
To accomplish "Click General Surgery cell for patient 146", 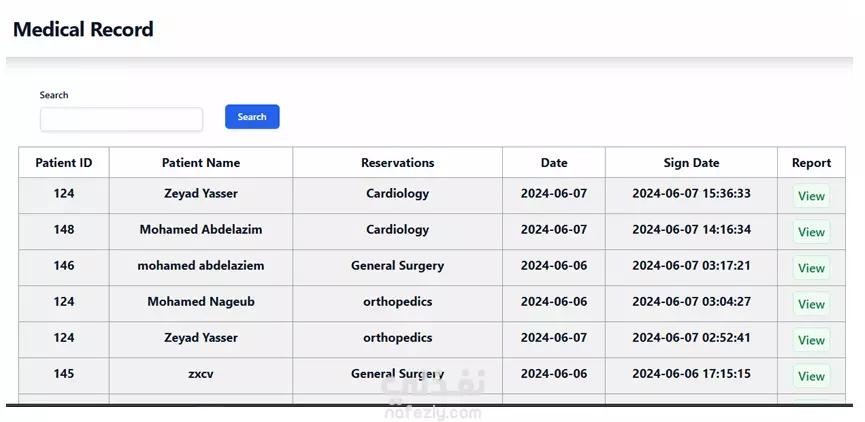I will pos(397,266).
